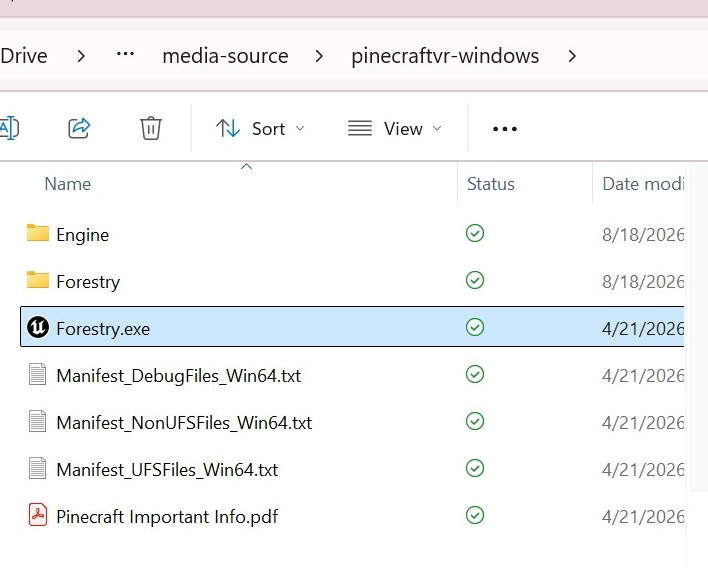708x568 pixels.
Task: Click sync status icon for Manifest_UFSFiles_Win64.txt
Action: (x=475, y=468)
